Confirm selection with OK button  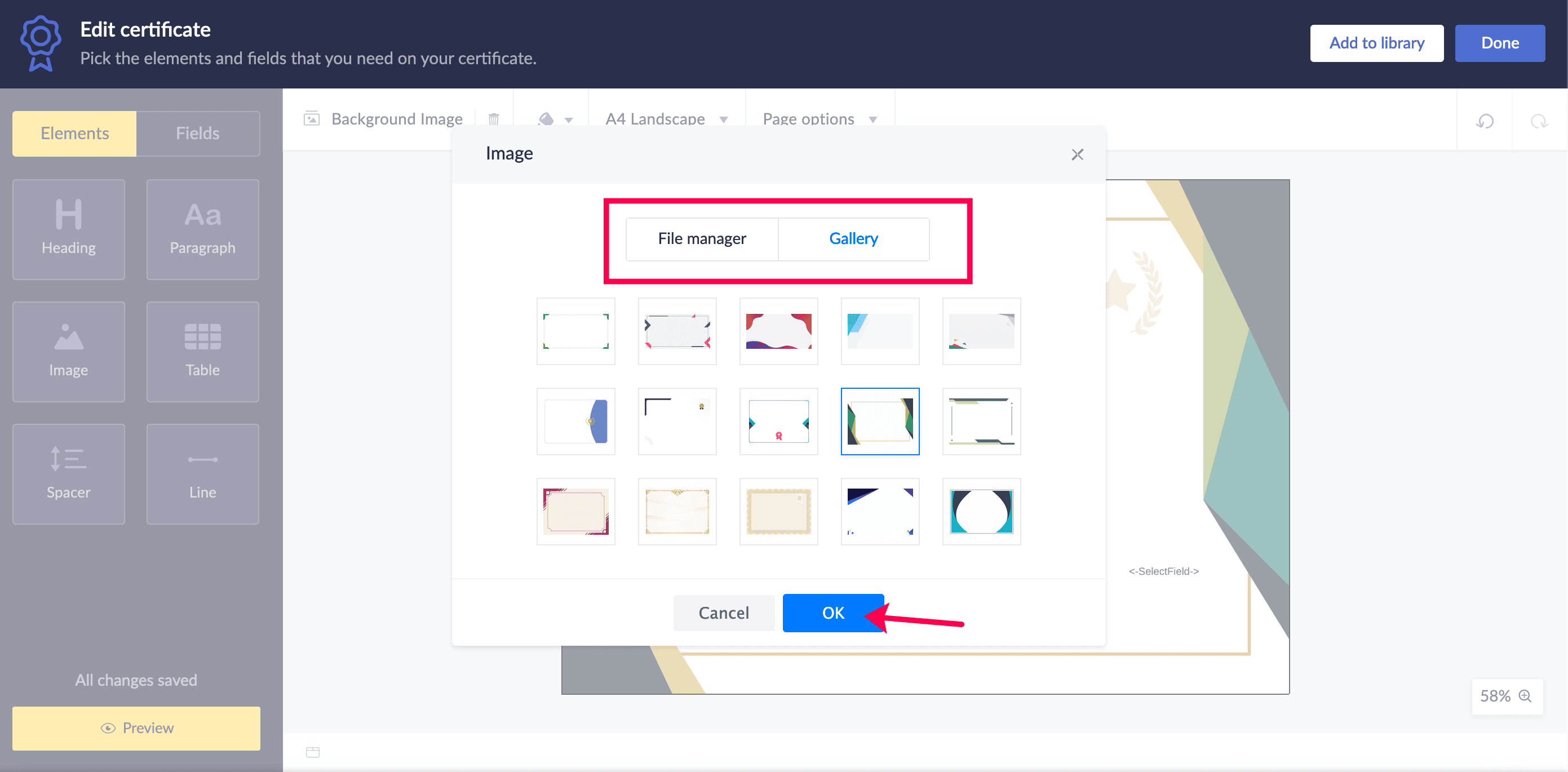tap(833, 613)
